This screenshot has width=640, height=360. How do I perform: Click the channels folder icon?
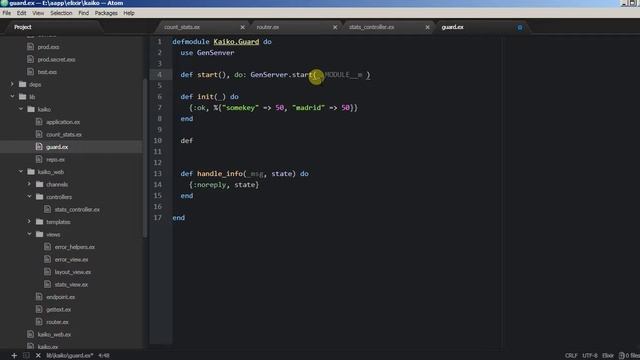point(40,184)
